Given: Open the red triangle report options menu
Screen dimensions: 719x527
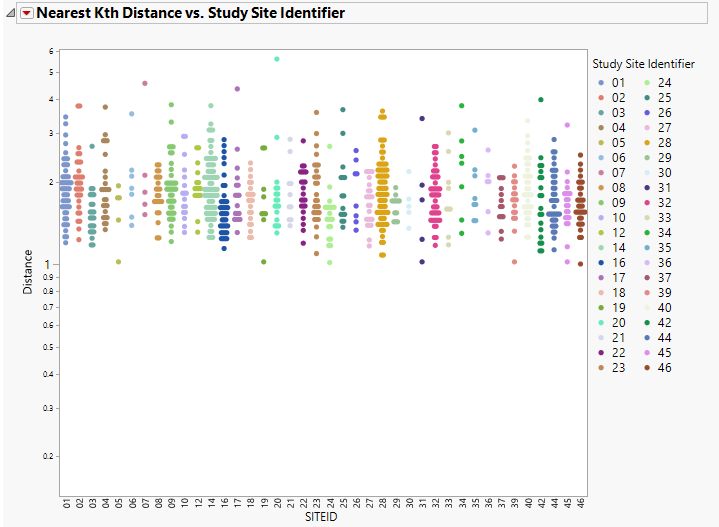Looking at the screenshot, I should click(27, 13).
